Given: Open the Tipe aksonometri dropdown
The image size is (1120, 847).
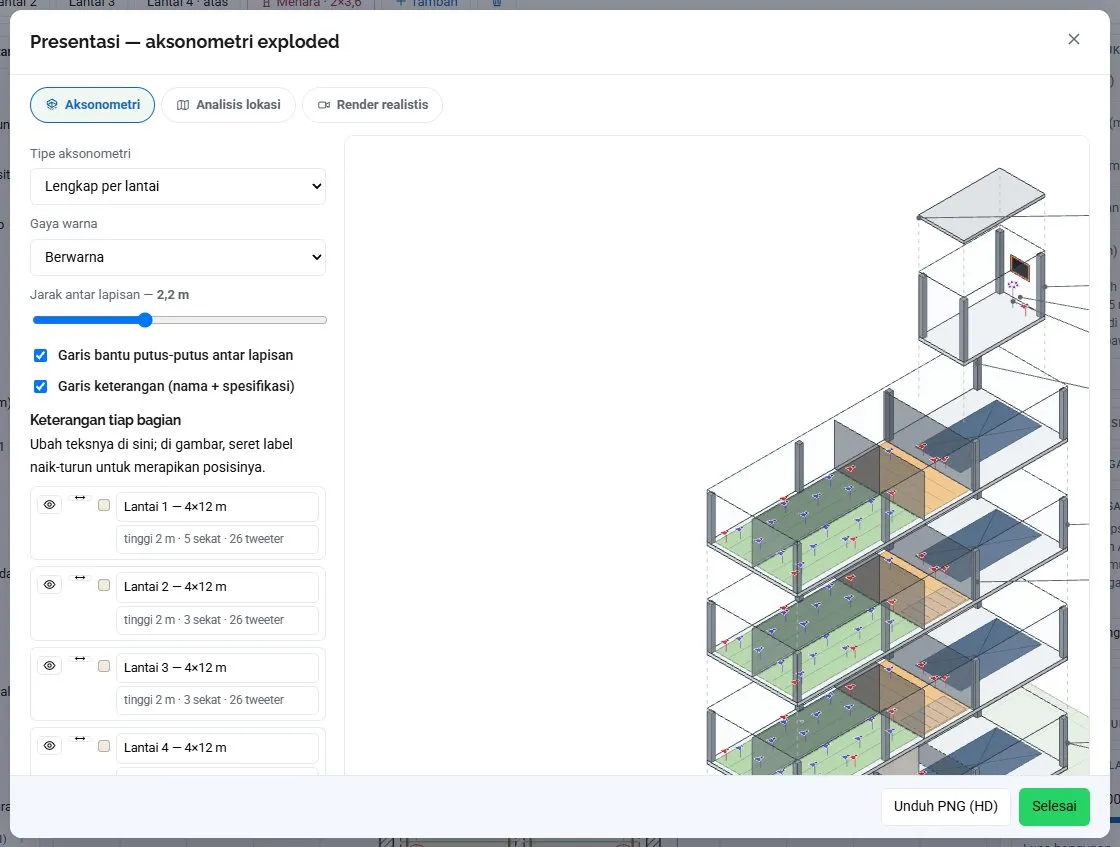Looking at the screenshot, I should (178, 186).
